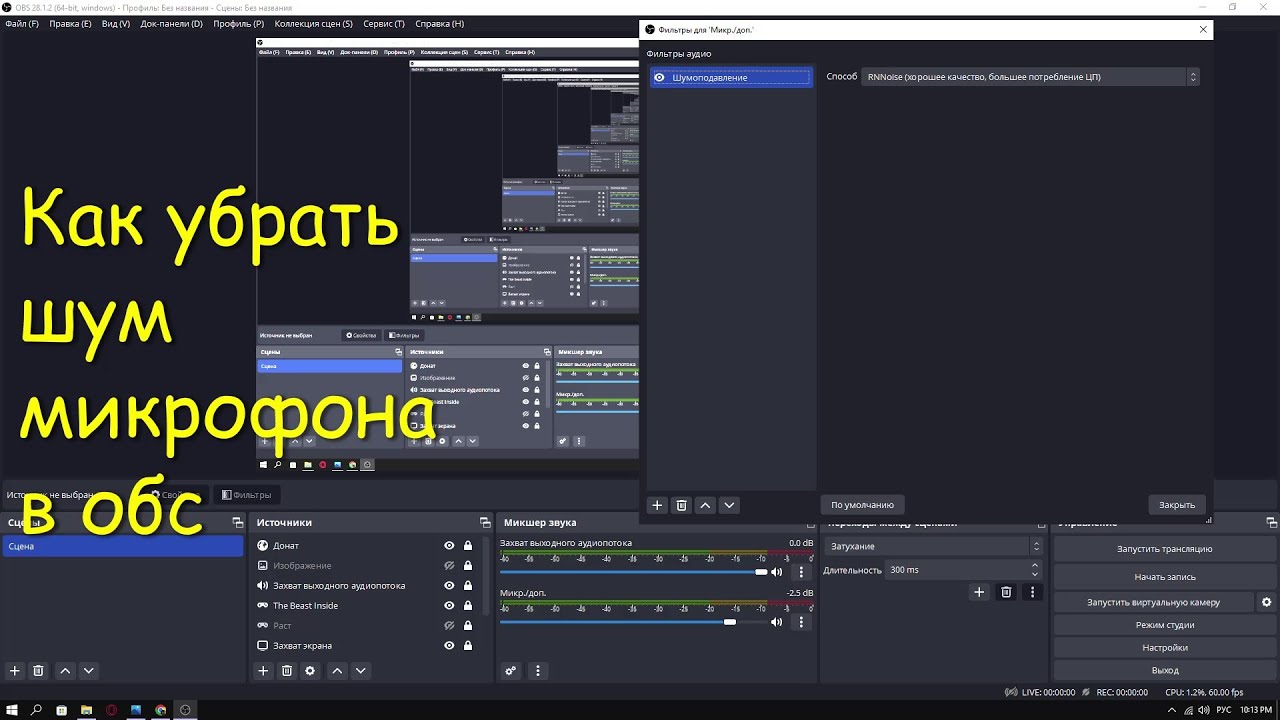
Task: Open advanced audio properties via mixer gears icon
Action: (x=511, y=671)
